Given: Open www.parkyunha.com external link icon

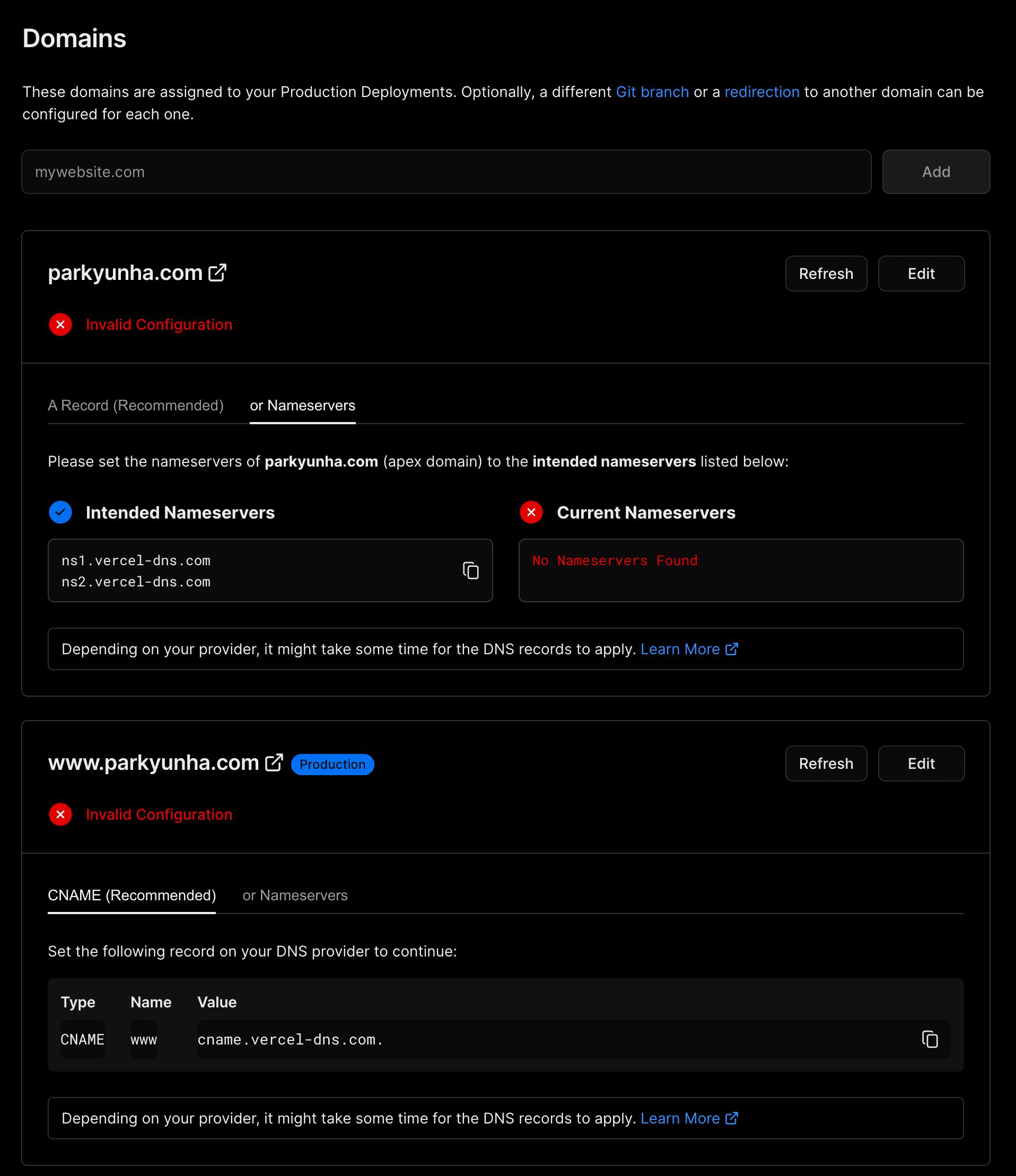Looking at the screenshot, I should click(274, 763).
